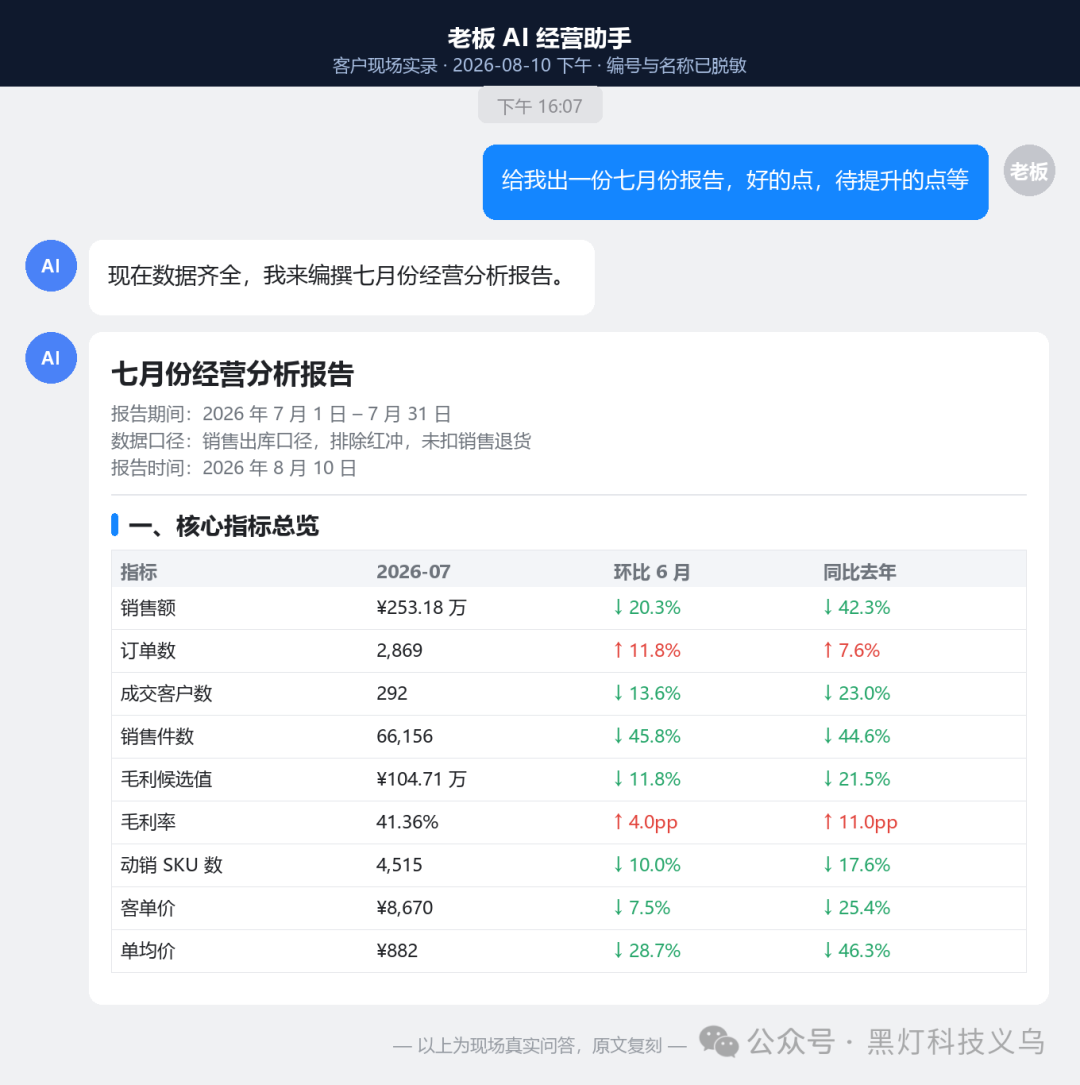1080x1085 pixels.
Task: Click the 订单数 row label
Action: point(148,650)
